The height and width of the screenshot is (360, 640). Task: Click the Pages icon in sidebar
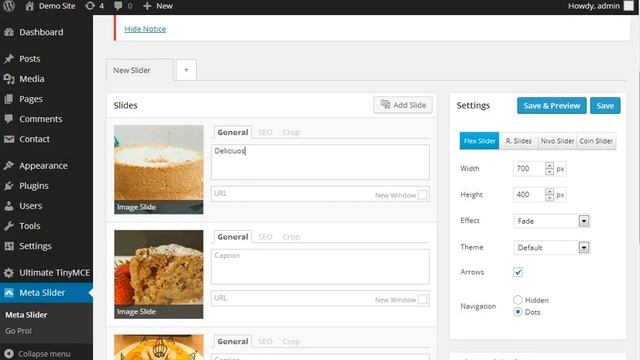coord(9,99)
